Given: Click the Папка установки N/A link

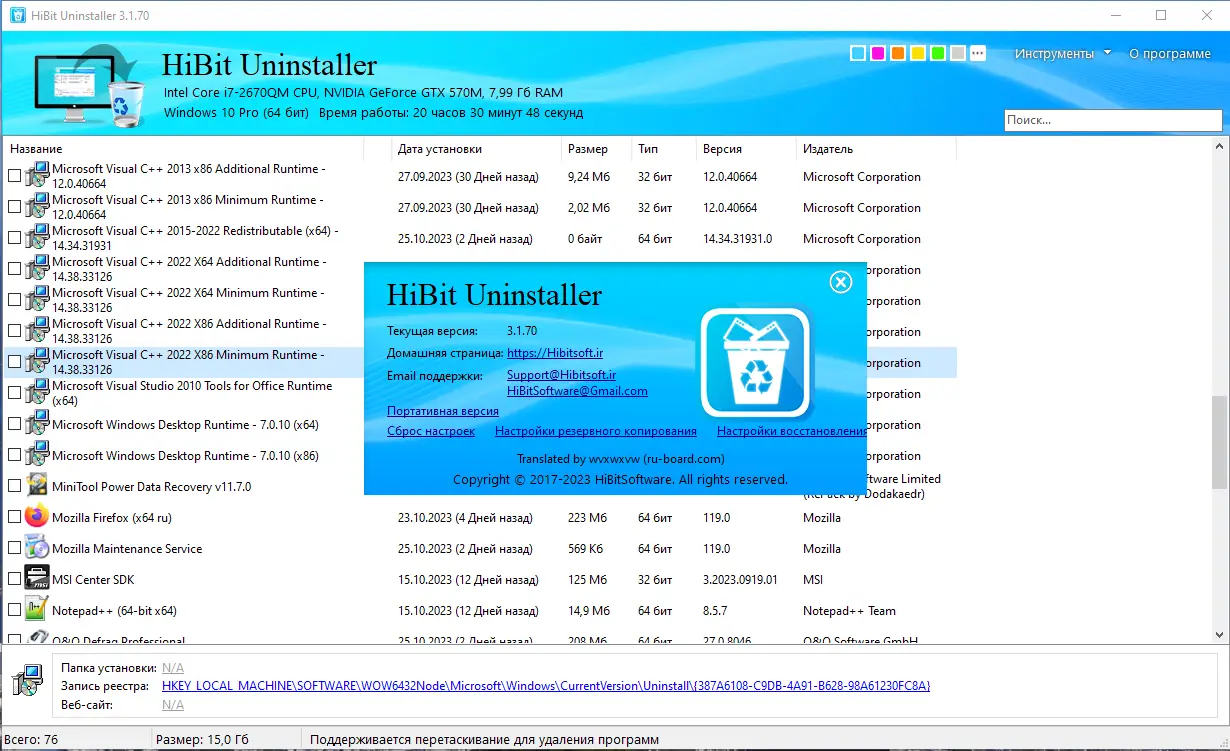Looking at the screenshot, I should click(x=173, y=667).
